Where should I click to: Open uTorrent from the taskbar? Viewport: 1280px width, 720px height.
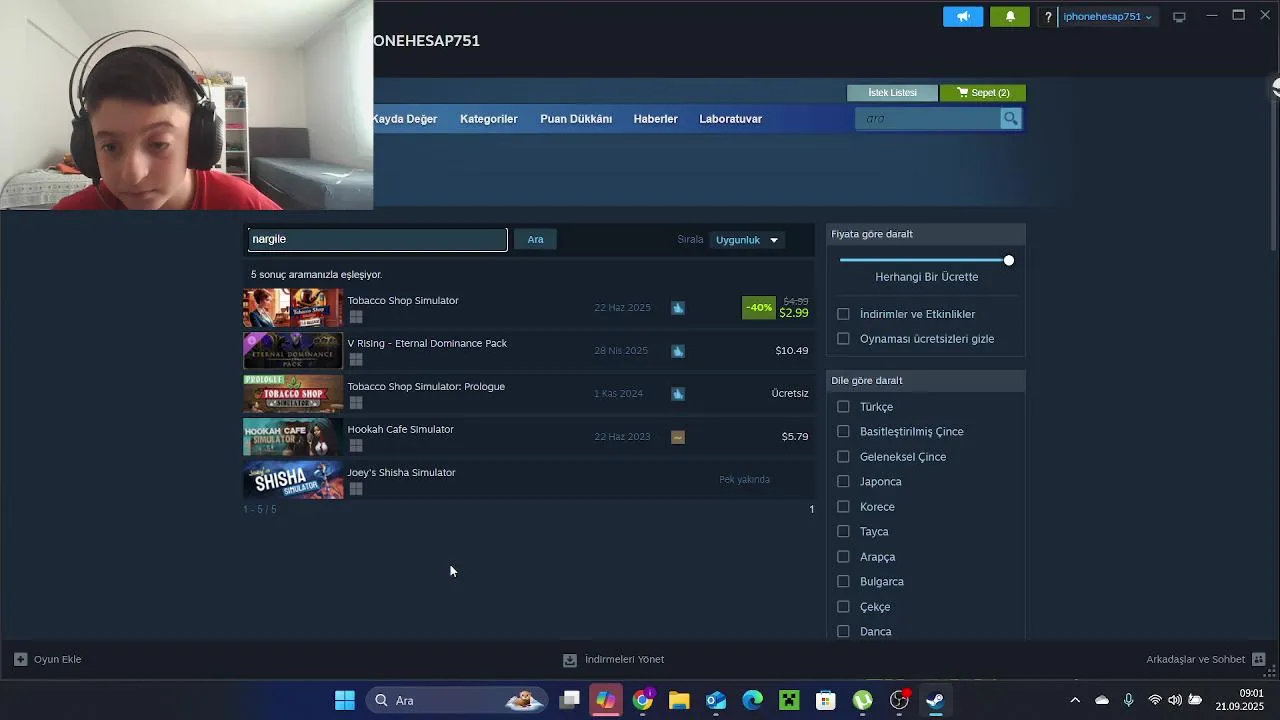(x=862, y=700)
